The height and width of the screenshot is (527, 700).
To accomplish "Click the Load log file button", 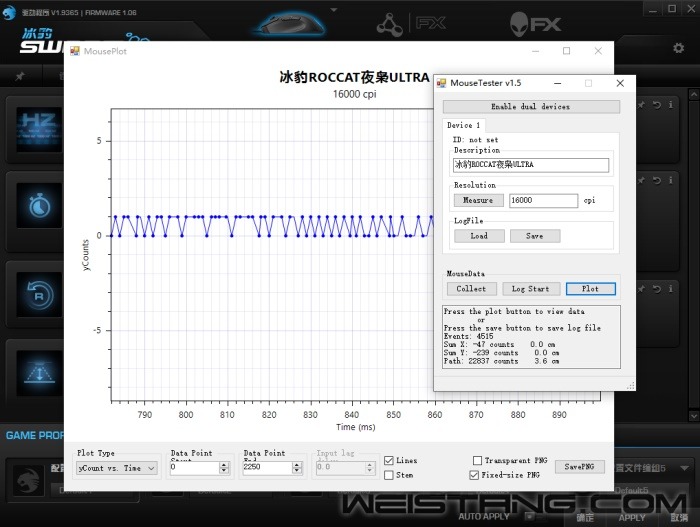I will tap(479, 236).
